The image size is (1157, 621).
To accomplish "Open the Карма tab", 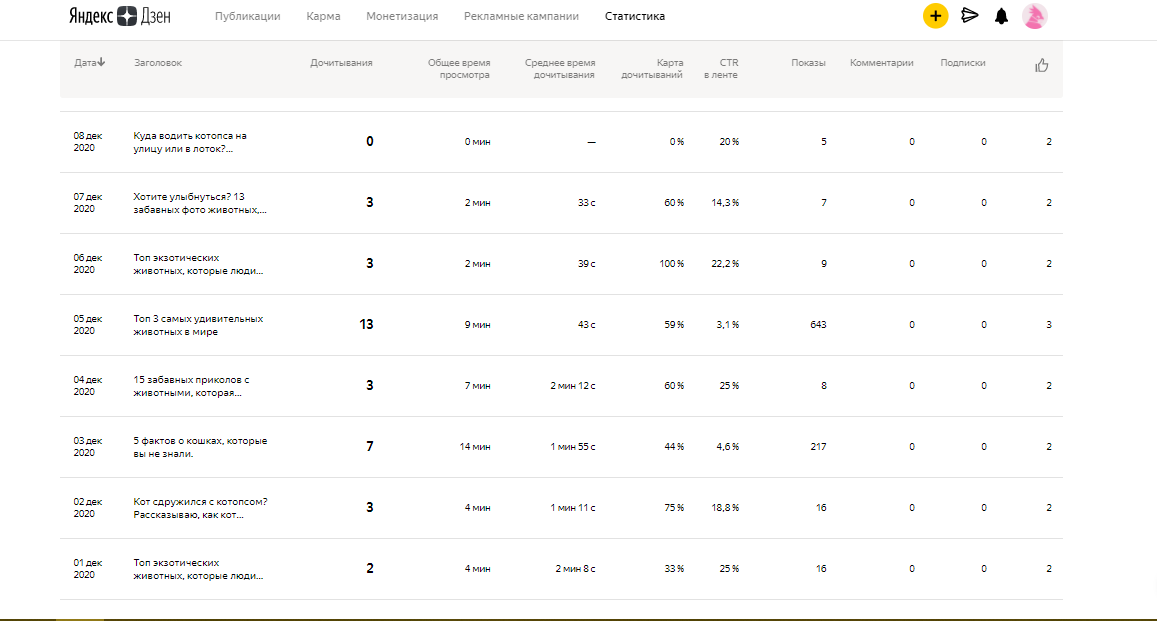I will (x=323, y=16).
